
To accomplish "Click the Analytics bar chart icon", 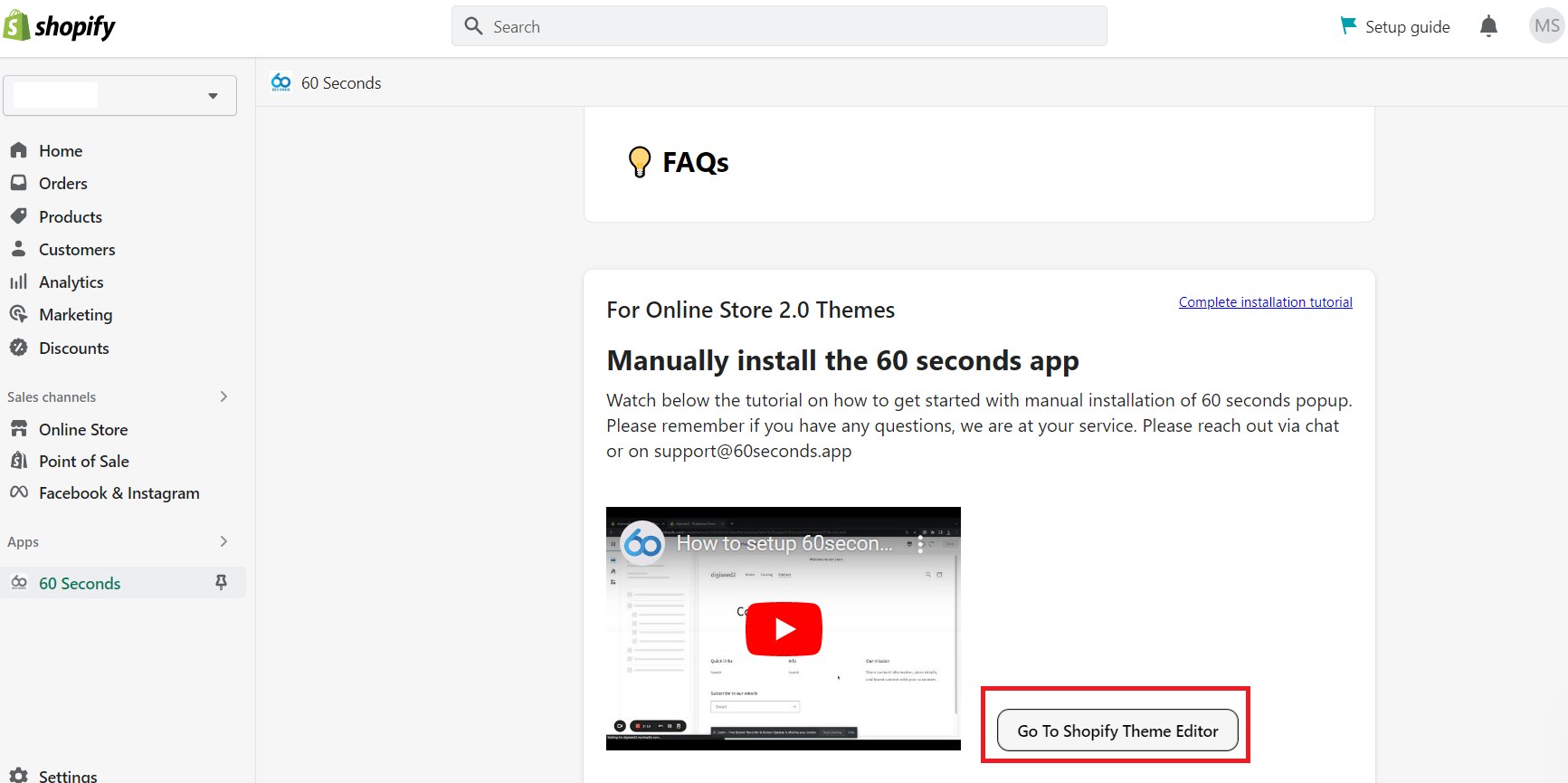I will [18, 282].
